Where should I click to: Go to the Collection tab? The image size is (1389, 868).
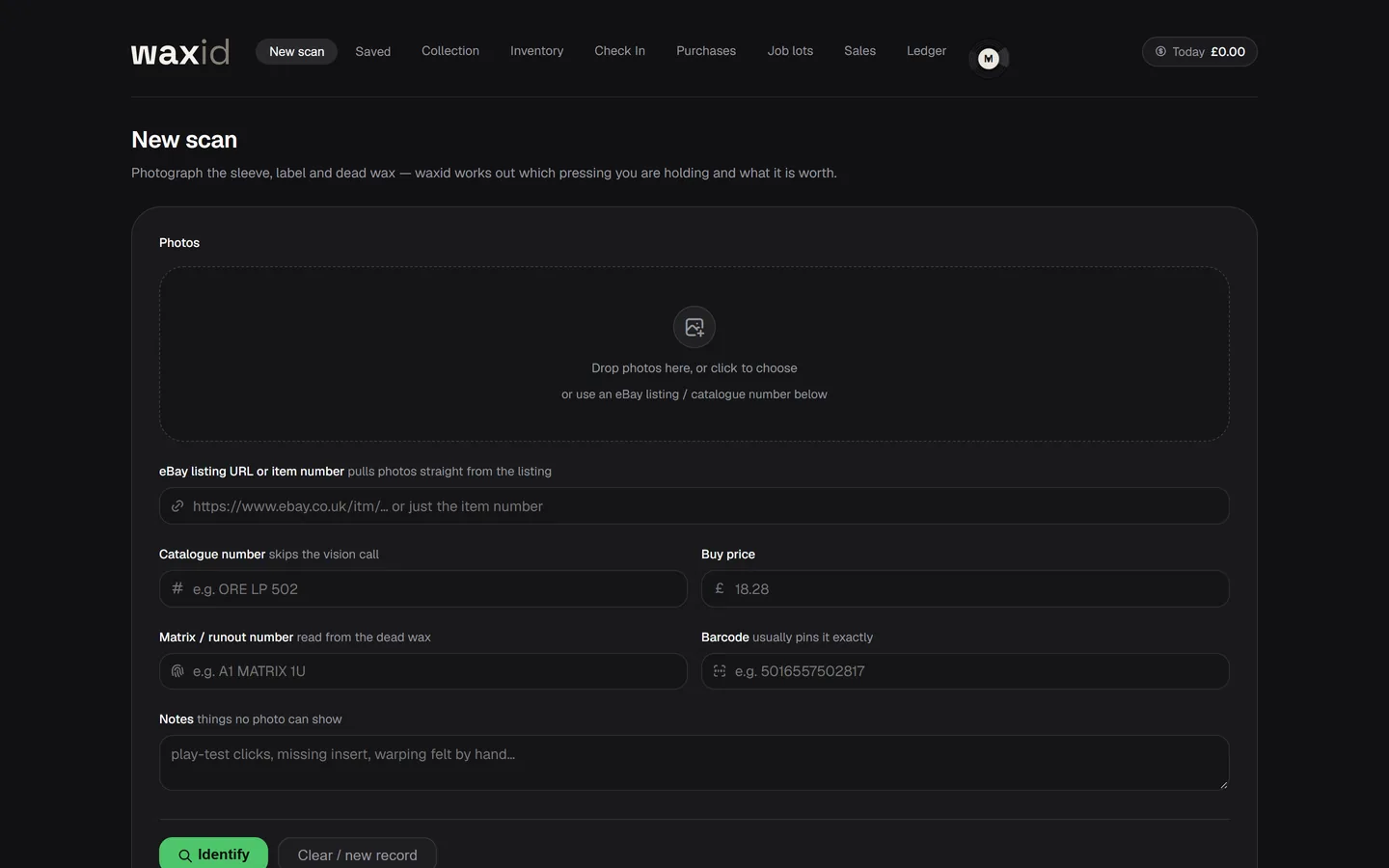[x=450, y=51]
